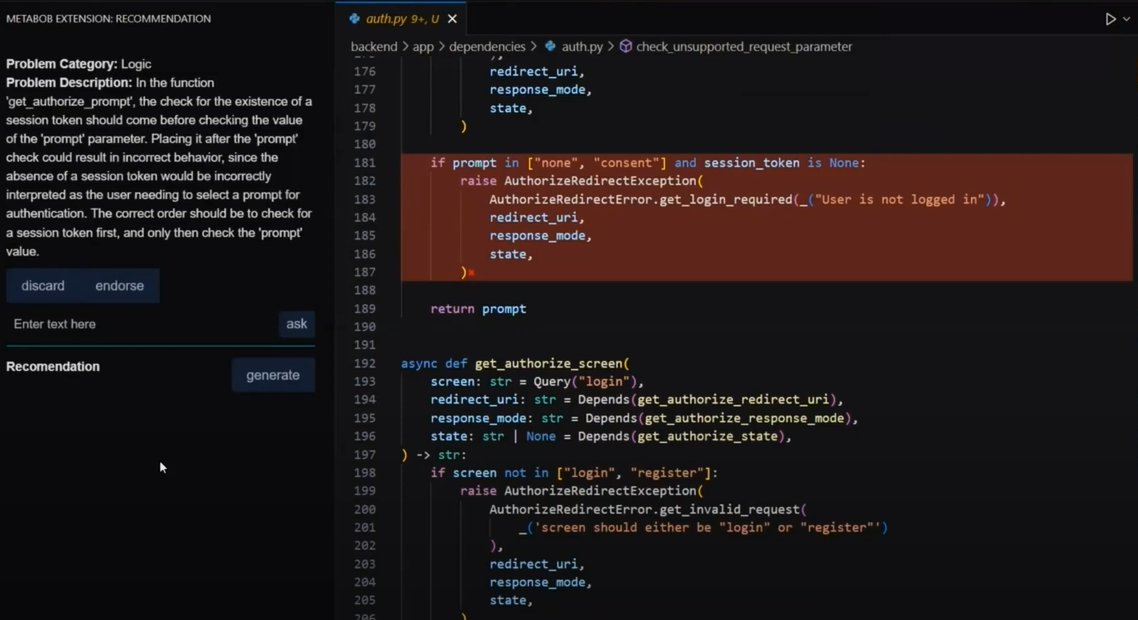The image size is (1138, 620).
Task: Expand the app breadcrumb segment
Action: click(x=423, y=46)
